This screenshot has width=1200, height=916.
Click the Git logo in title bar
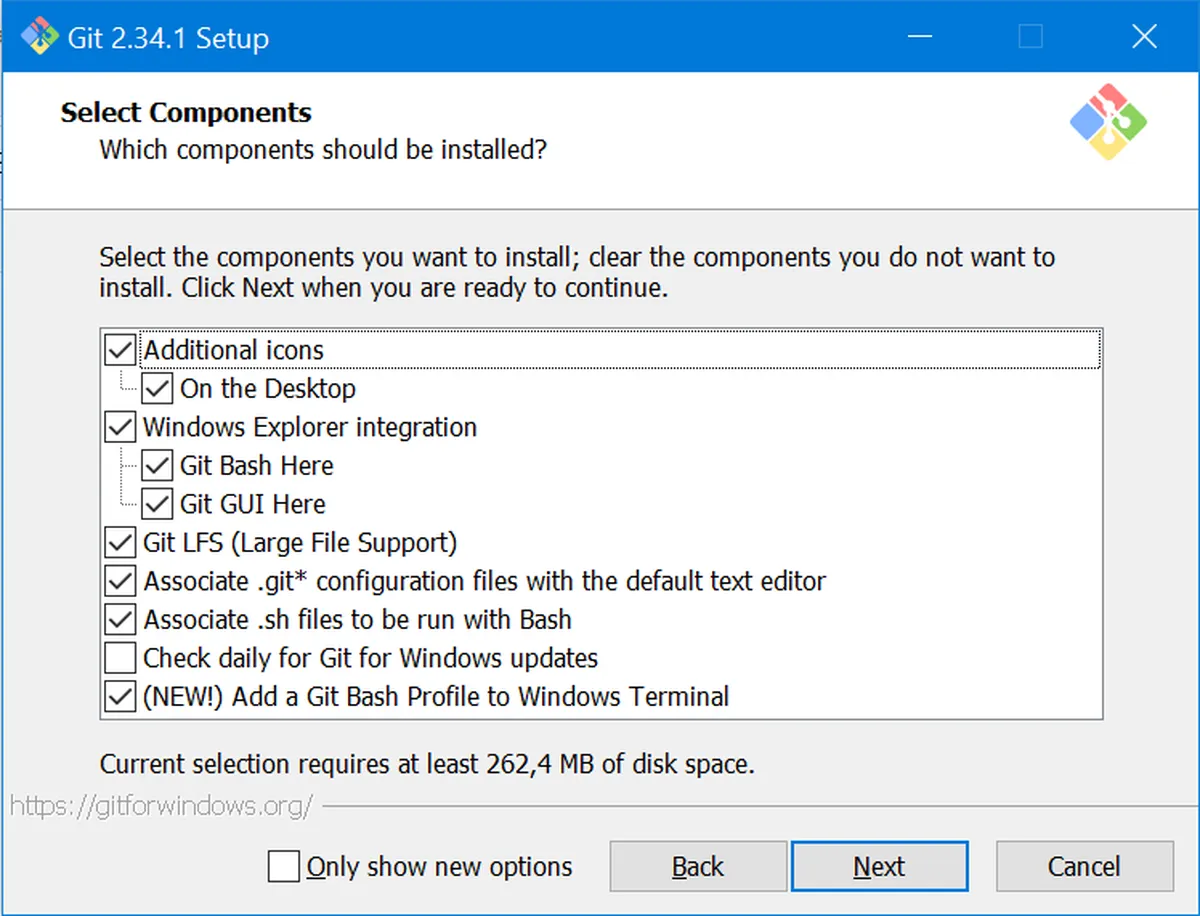pos(40,38)
